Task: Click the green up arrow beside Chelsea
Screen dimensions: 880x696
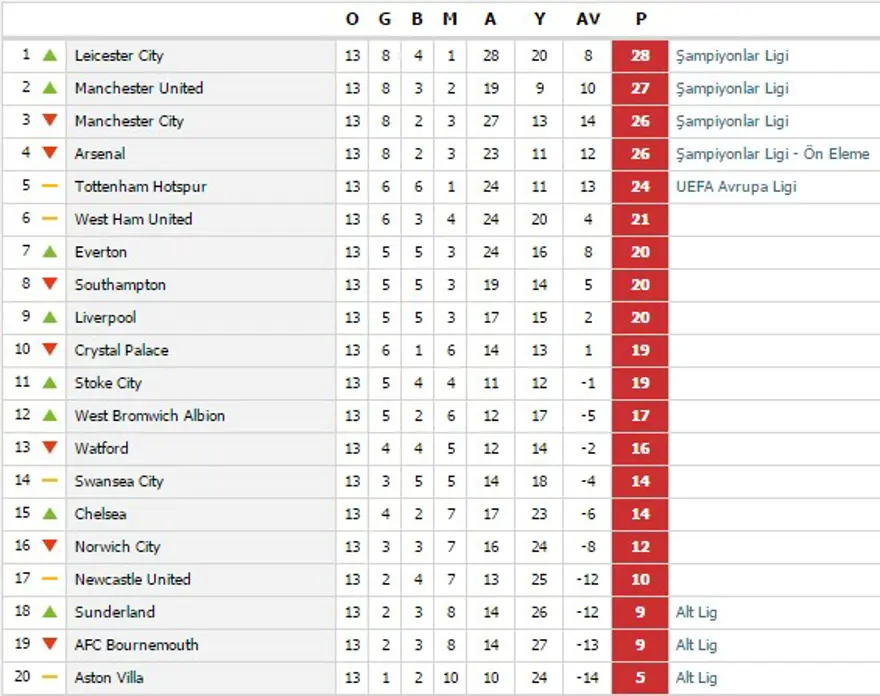Action: click(x=50, y=513)
